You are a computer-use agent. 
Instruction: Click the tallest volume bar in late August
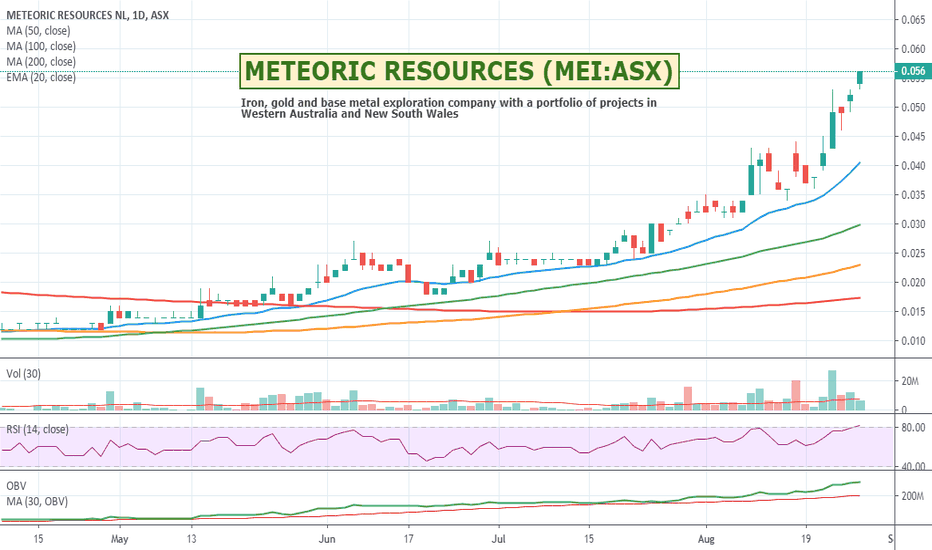click(x=832, y=390)
